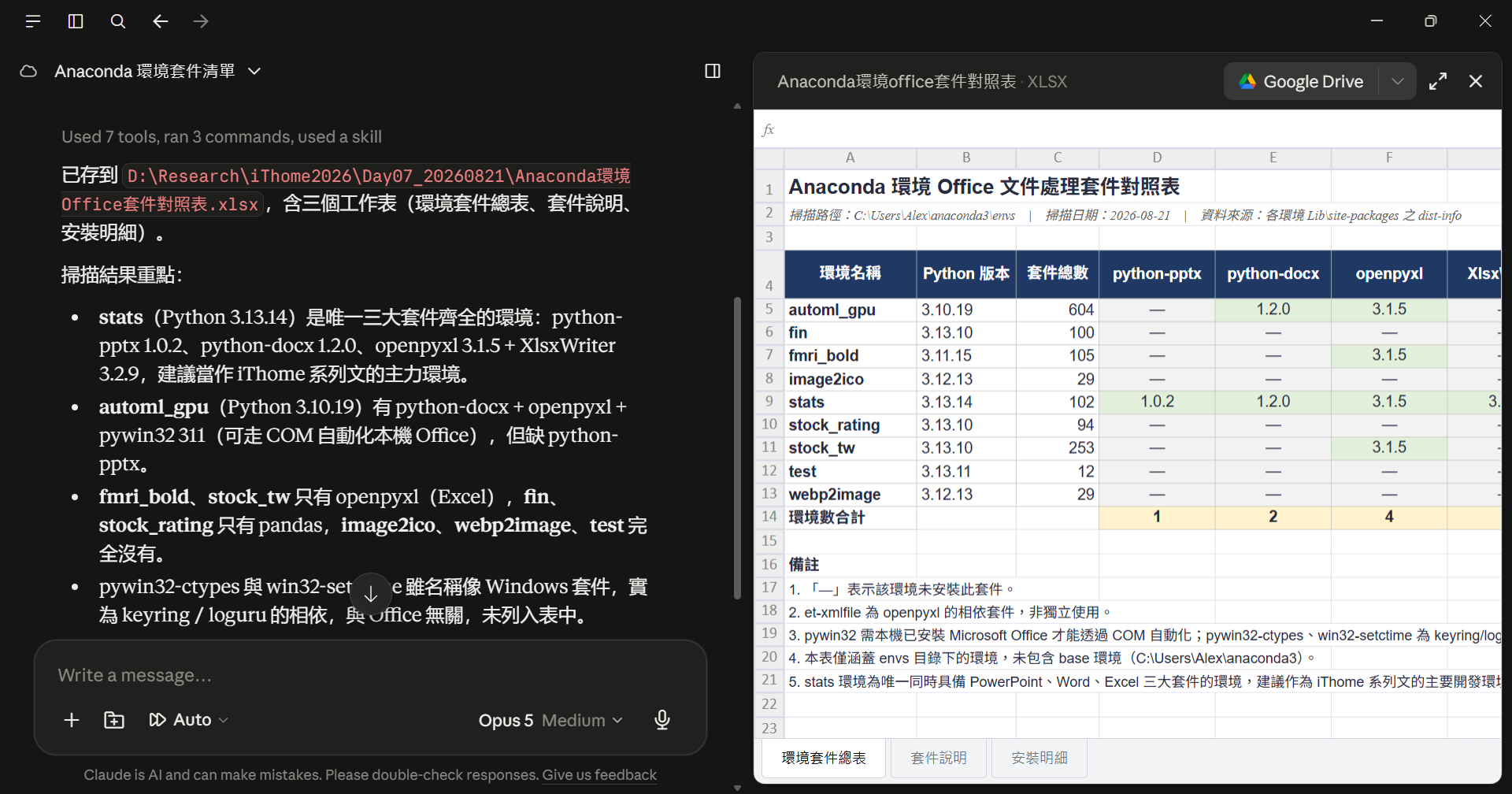
Task: Expand the spreadsheet preview to fullscreen
Action: 1438,81
